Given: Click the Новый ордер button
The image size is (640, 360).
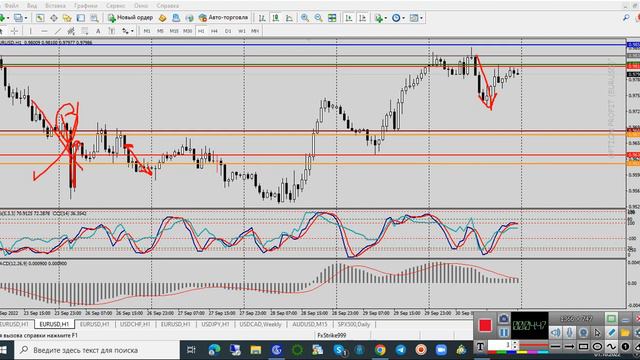Looking at the screenshot, I should [130, 18].
